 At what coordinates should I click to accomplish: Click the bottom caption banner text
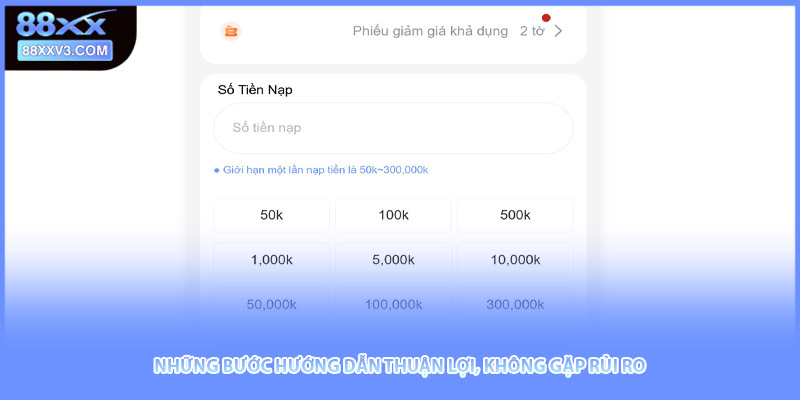tap(400, 367)
